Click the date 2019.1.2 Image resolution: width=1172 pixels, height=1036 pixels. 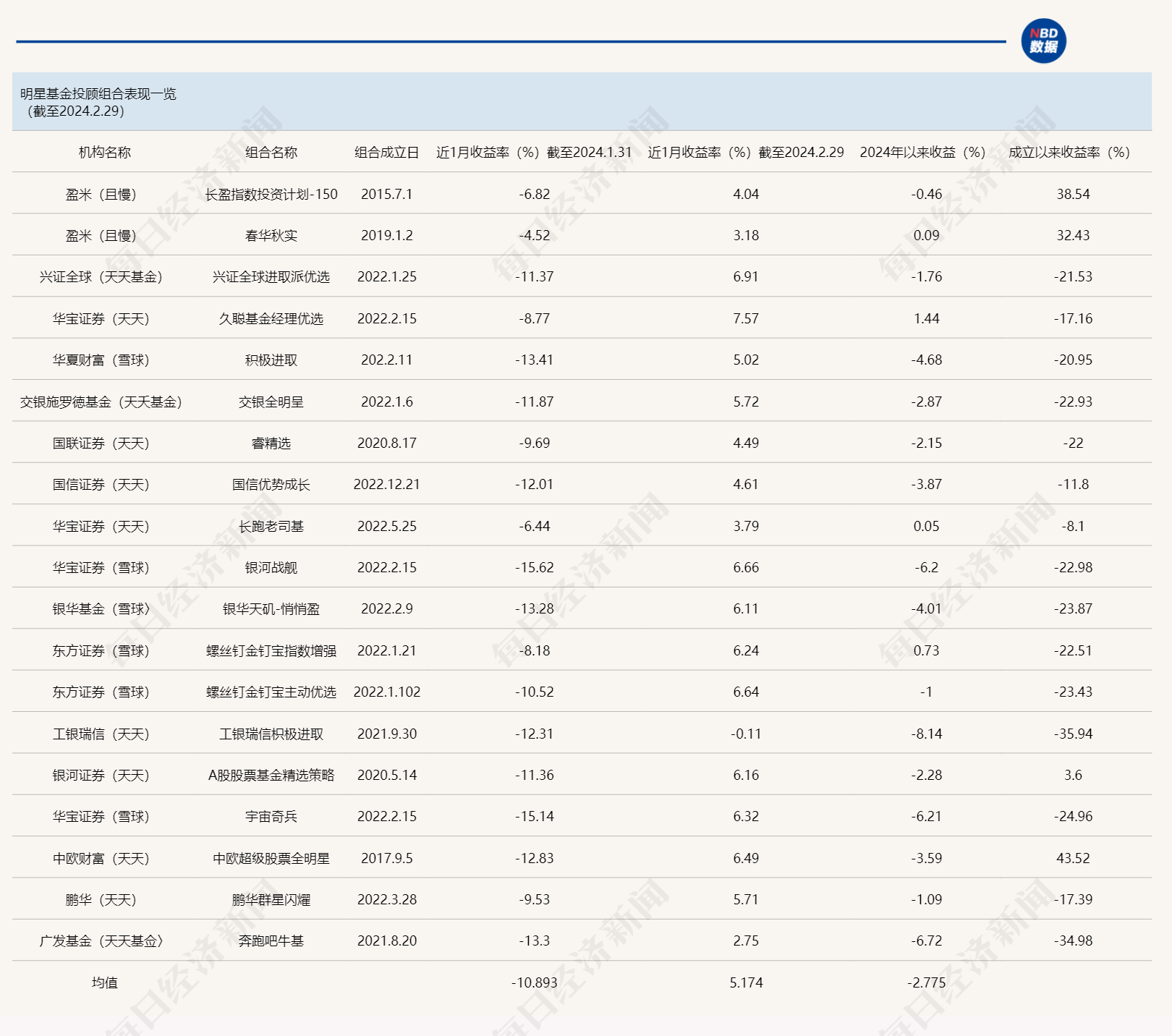[x=387, y=236]
